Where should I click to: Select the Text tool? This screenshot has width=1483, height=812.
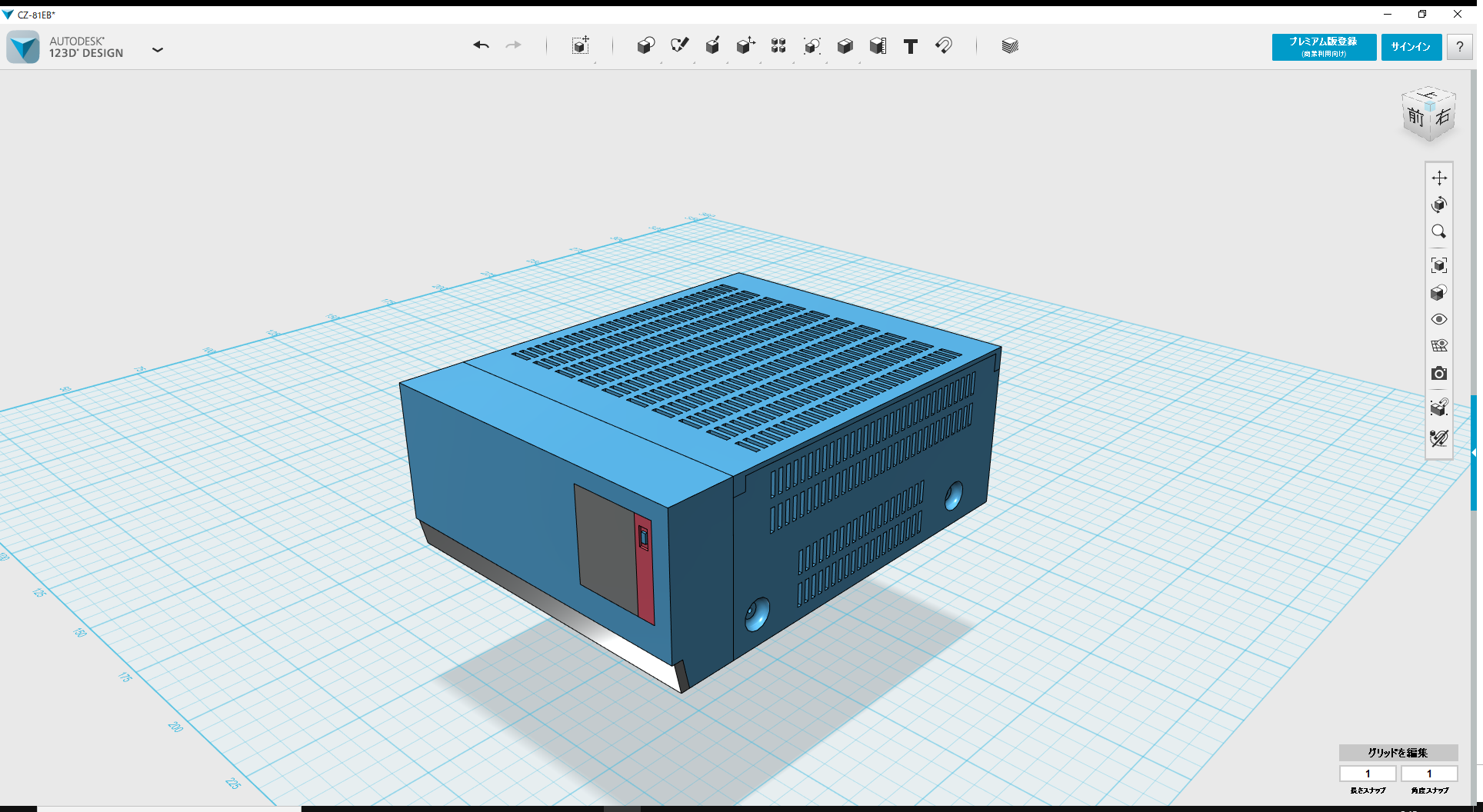click(x=911, y=45)
